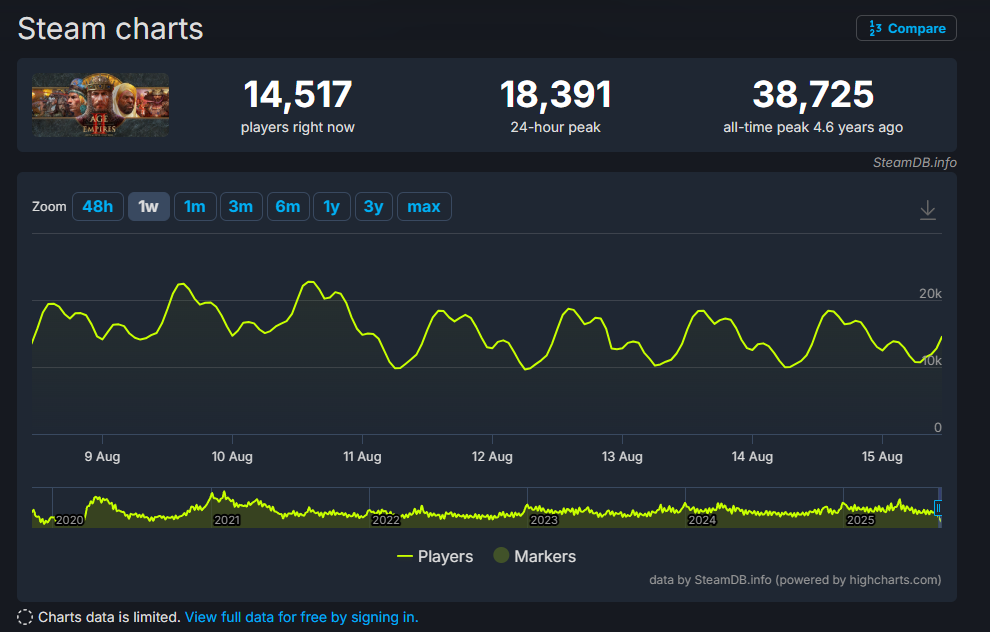Viewport: 990px width, 632px height.
Task: Select the 48h zoom range
Action: pos(98,206)
